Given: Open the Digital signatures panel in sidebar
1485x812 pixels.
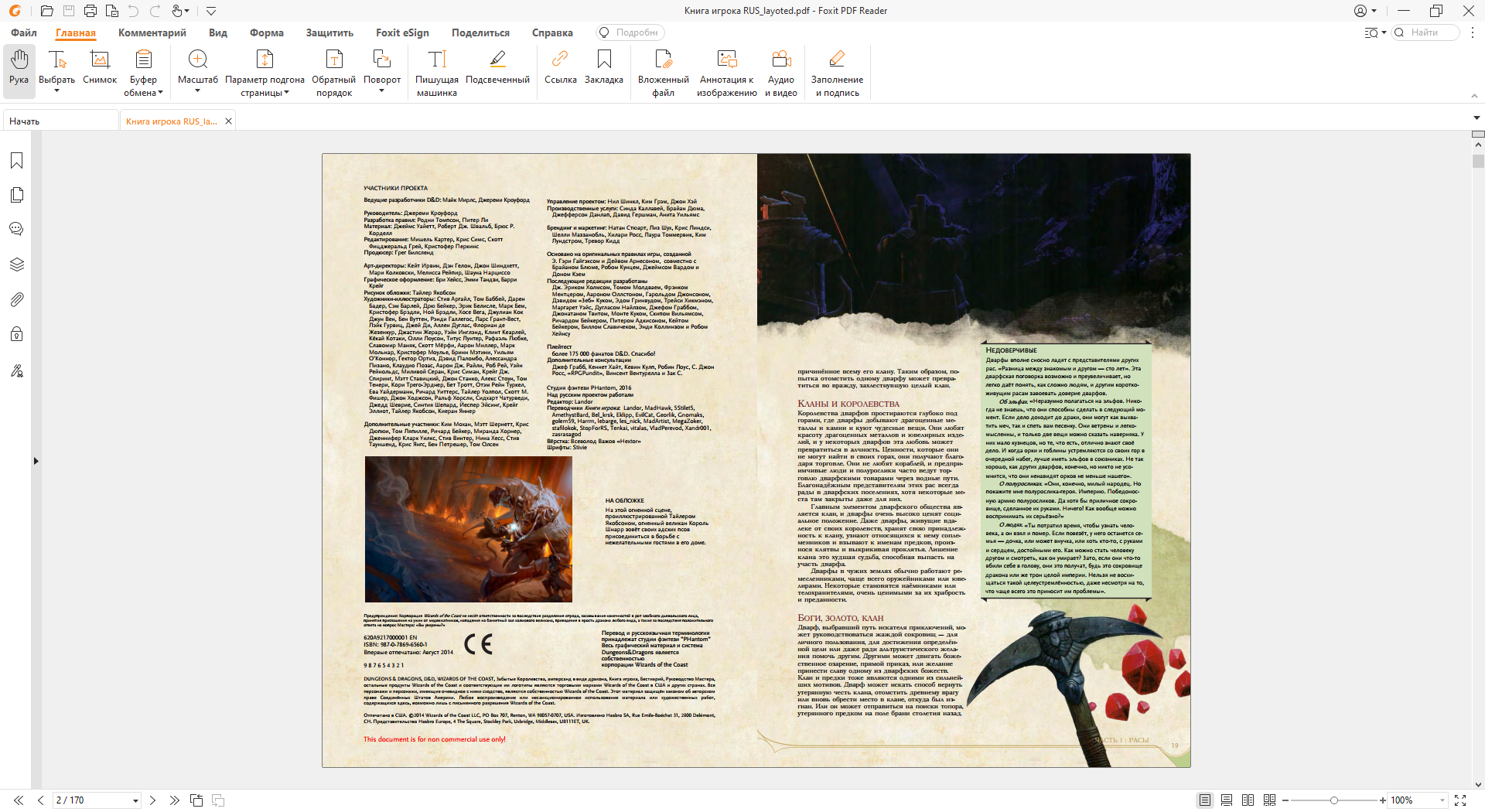Looking at the screenshot, I should pyautogui.click(x=17, y=370).
